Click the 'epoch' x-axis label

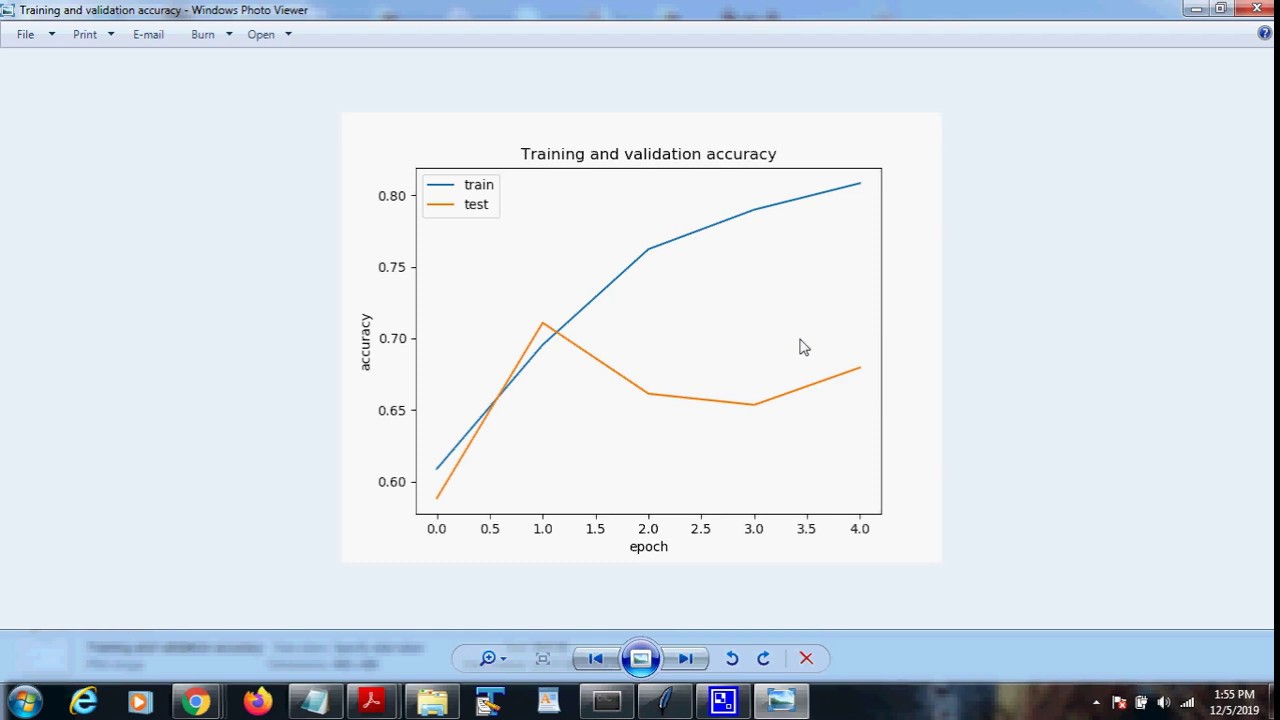(648, 547)
